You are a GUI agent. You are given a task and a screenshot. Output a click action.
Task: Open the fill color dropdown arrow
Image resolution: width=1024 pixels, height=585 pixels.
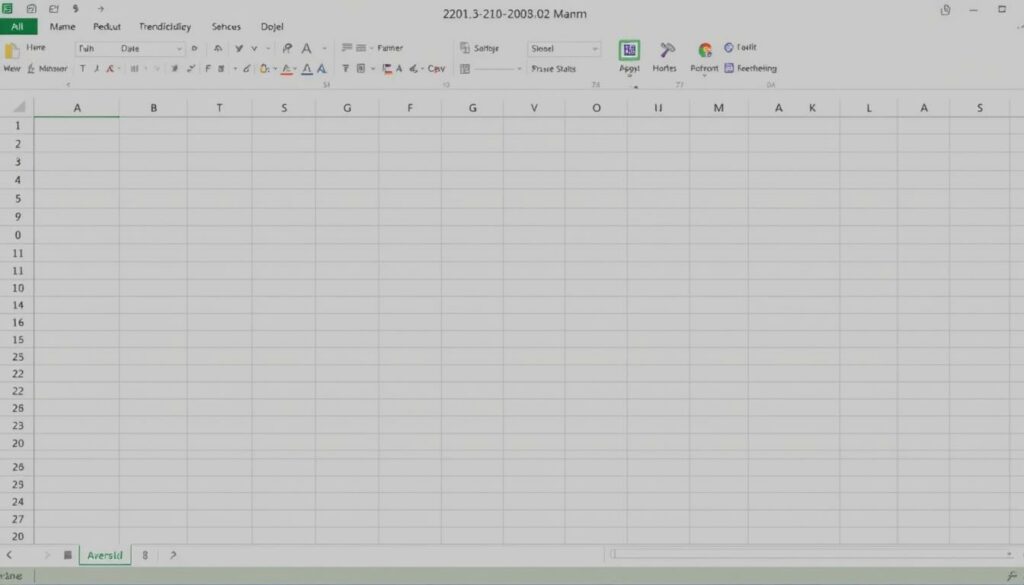pyautogui.click(x=275, y=69)
